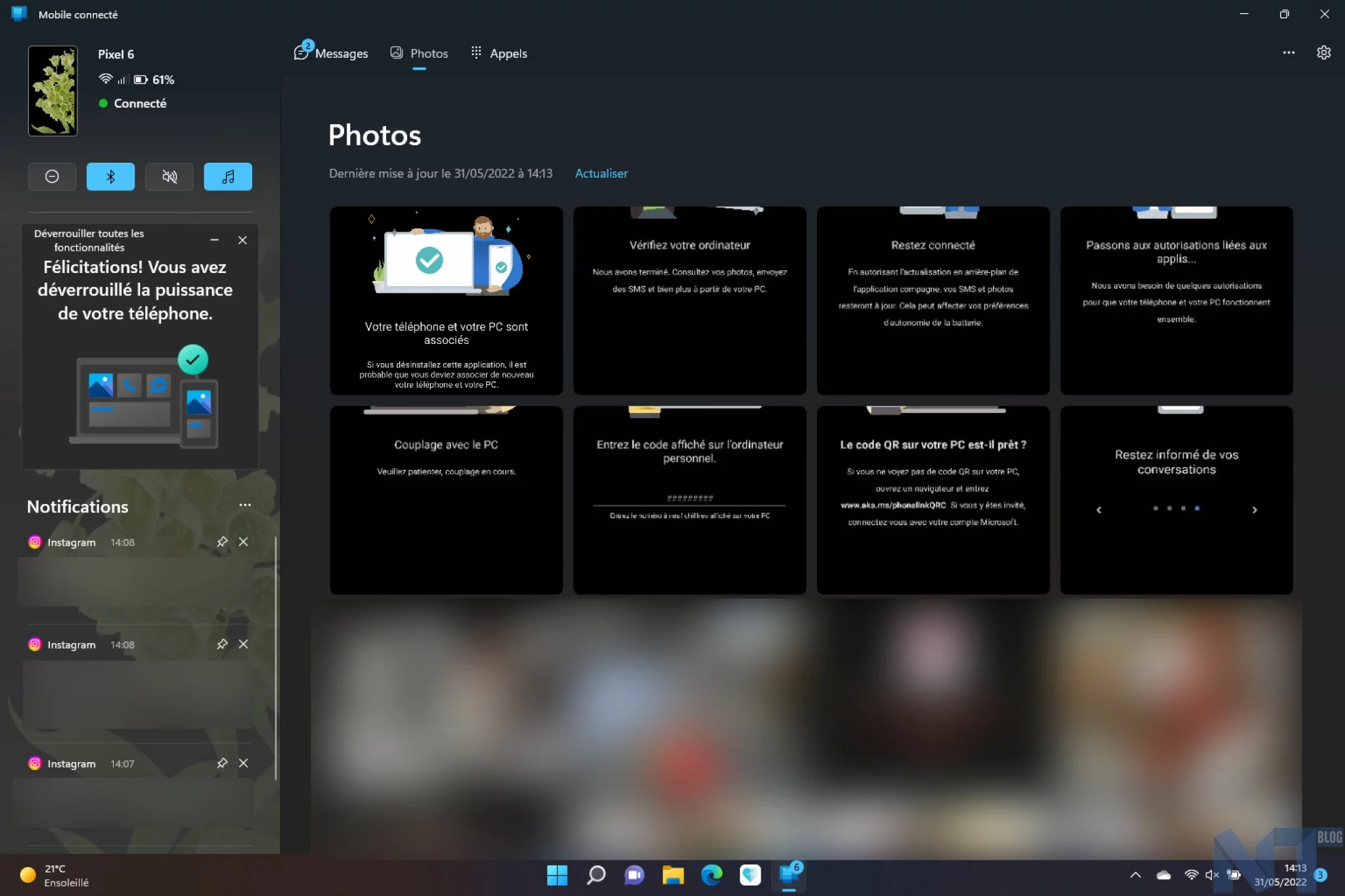Viewport: 1345px width, 896px height.
Task: Click the OneDrive cloud tray icon
Action: click(1163, 875)
